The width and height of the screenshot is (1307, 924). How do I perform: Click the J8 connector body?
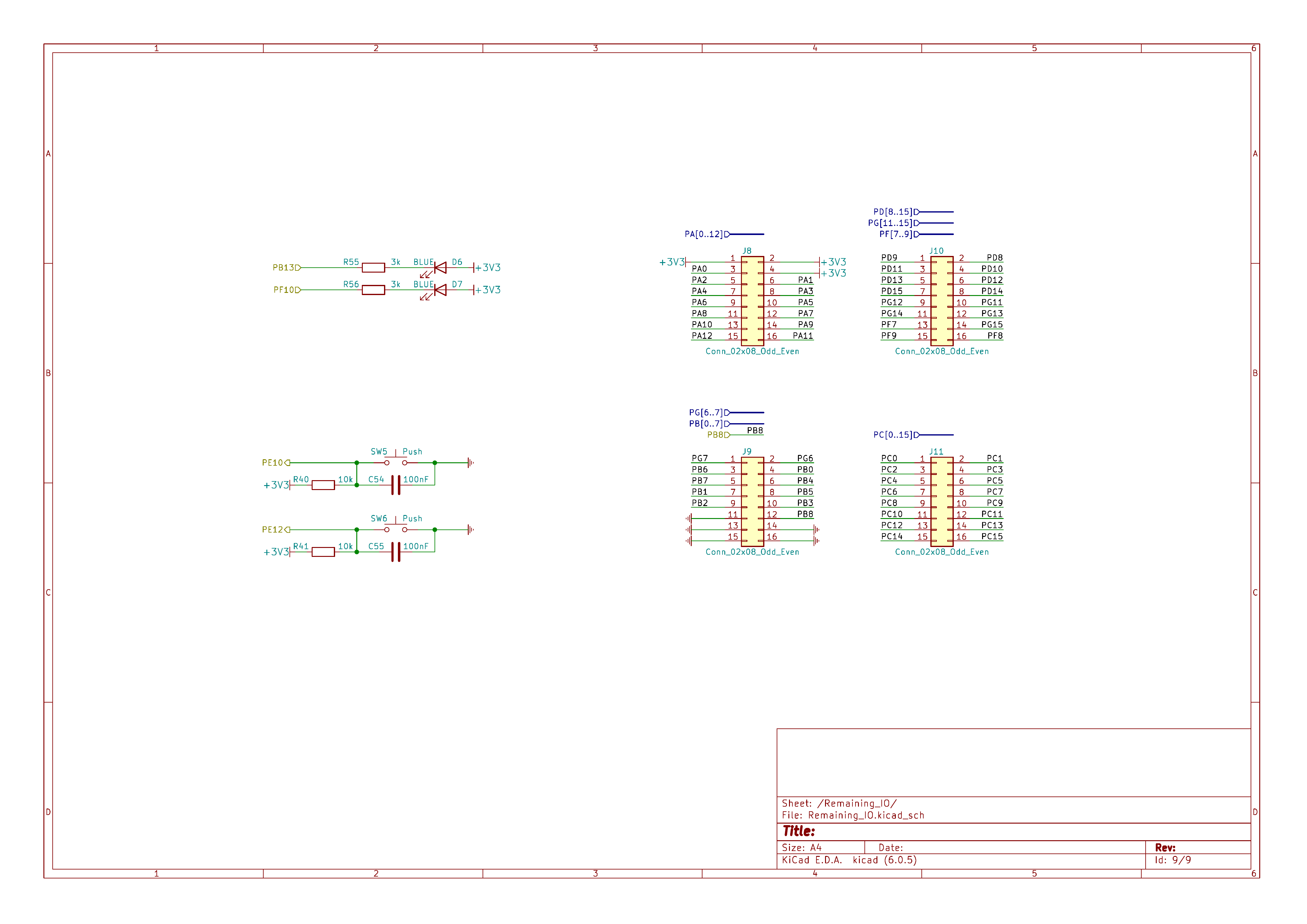point(752,301)
